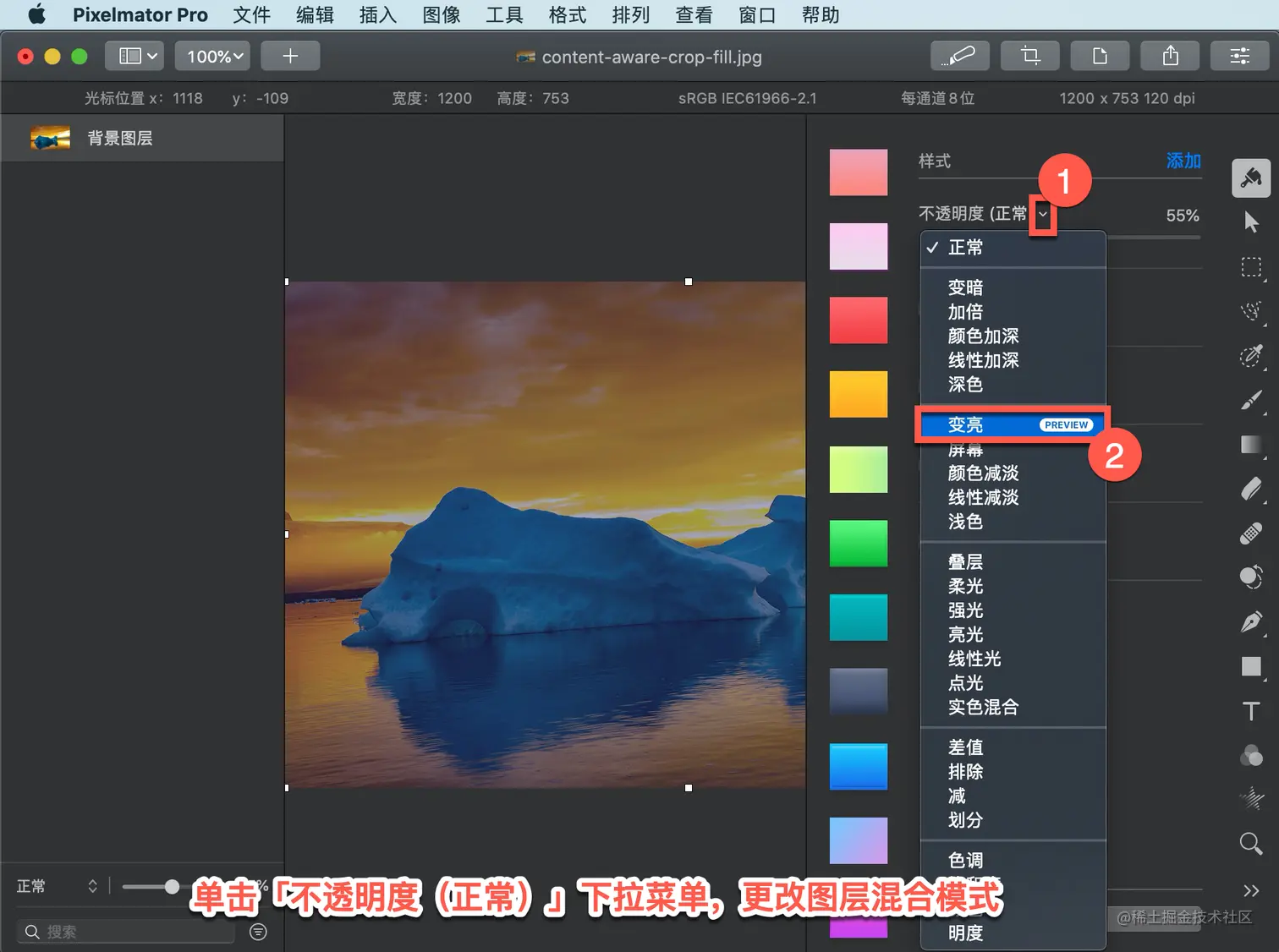The width and height of the screenshot is (1279, 952).
Task: Open the 100% zoom dropdown
Action: (213, 56)
